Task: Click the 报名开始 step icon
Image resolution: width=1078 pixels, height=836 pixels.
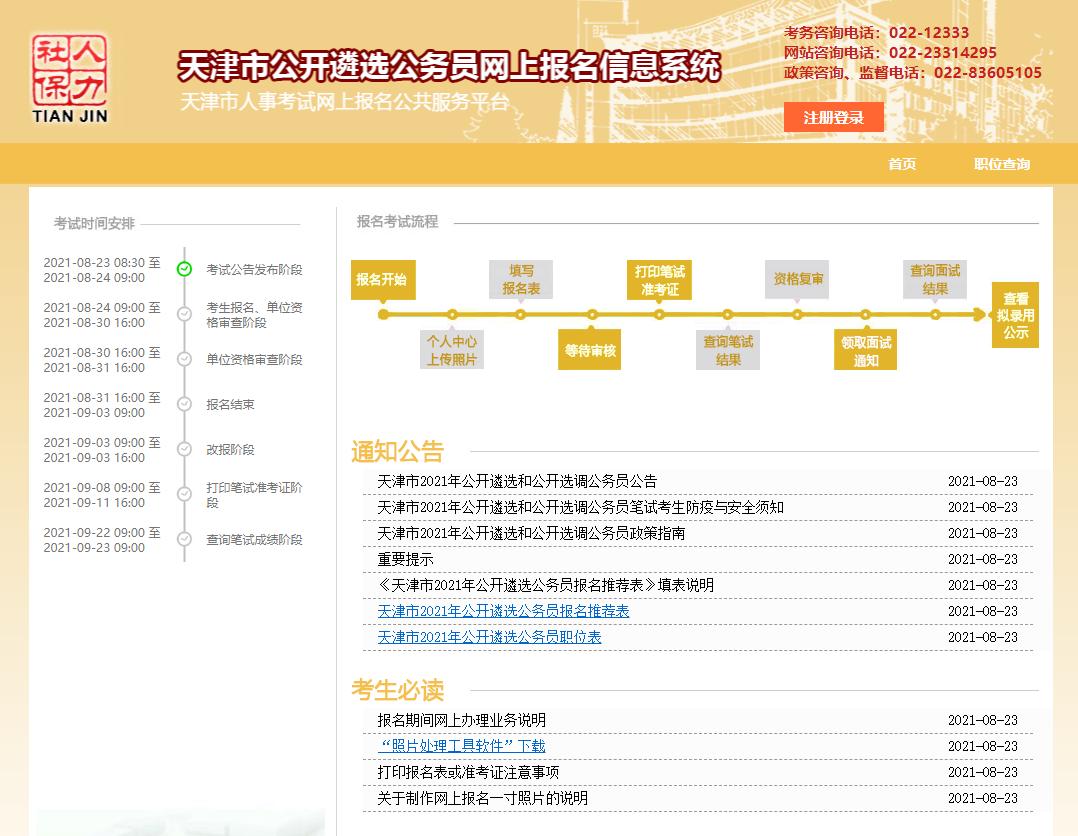Action: 383,280
